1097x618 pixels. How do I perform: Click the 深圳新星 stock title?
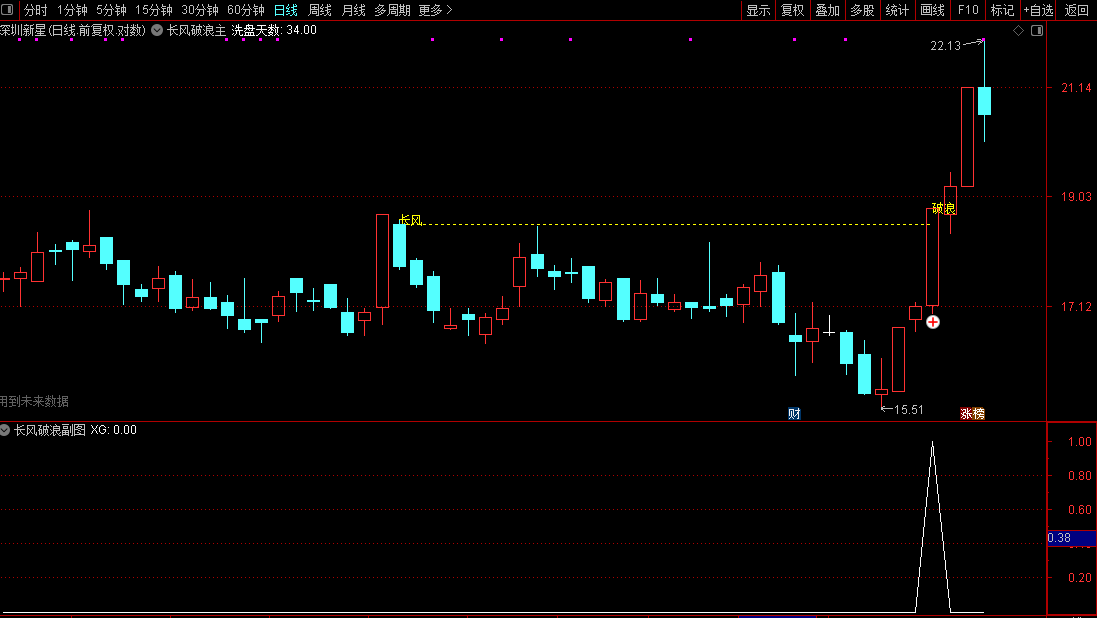(x=23, y=30)
